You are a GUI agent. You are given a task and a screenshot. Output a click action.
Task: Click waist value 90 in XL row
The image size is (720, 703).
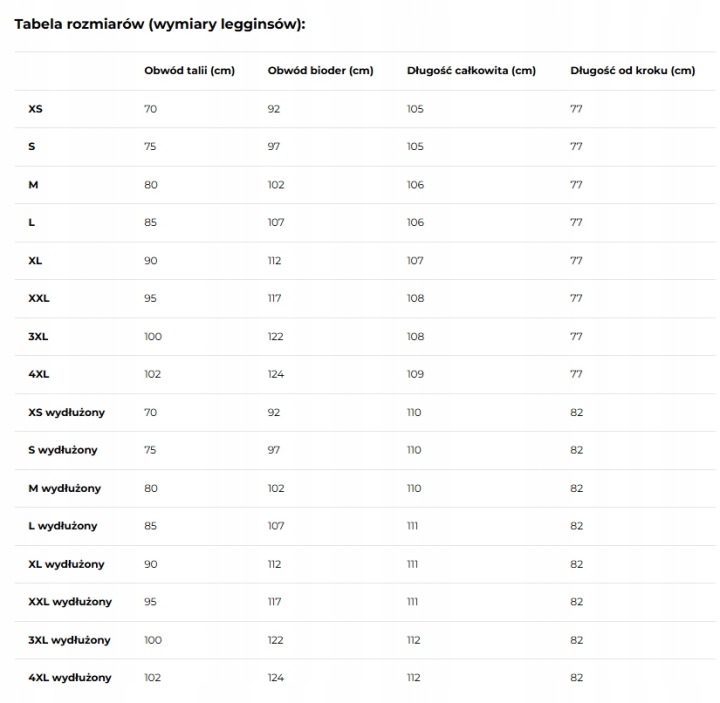tap(151, 260)
